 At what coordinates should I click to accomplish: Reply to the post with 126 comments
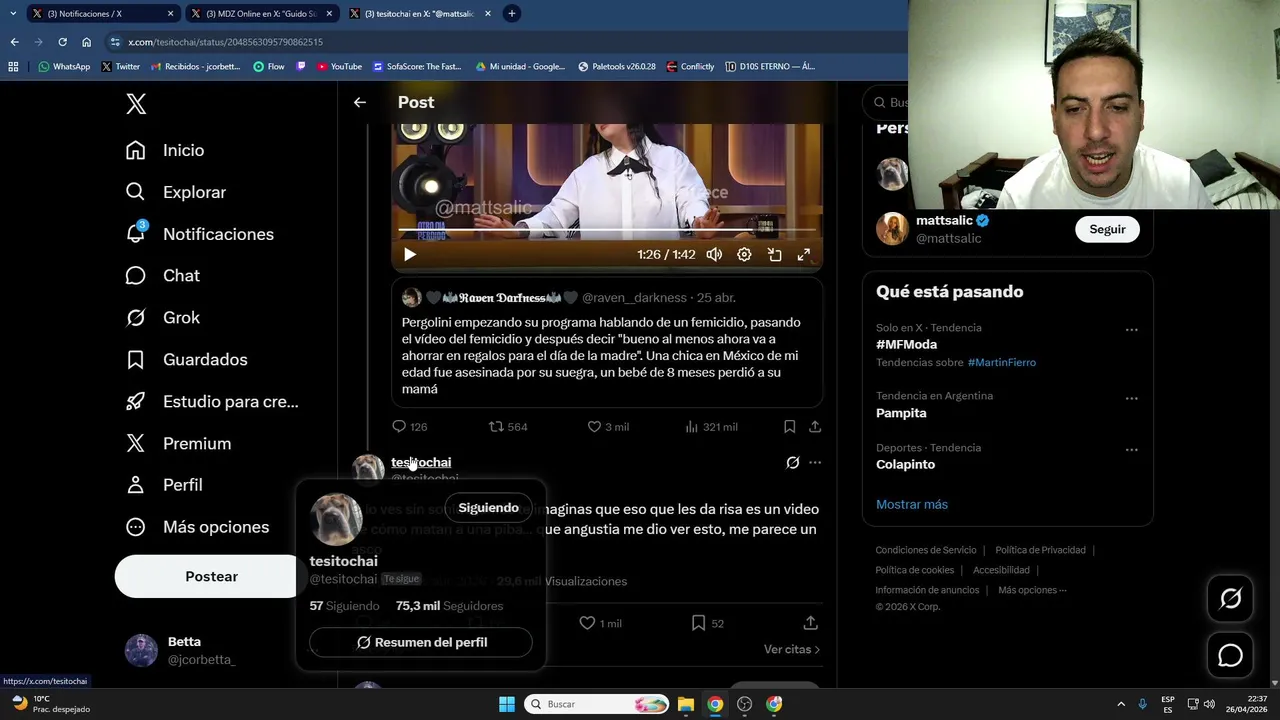pyautogui.click(x=409, y=426)
